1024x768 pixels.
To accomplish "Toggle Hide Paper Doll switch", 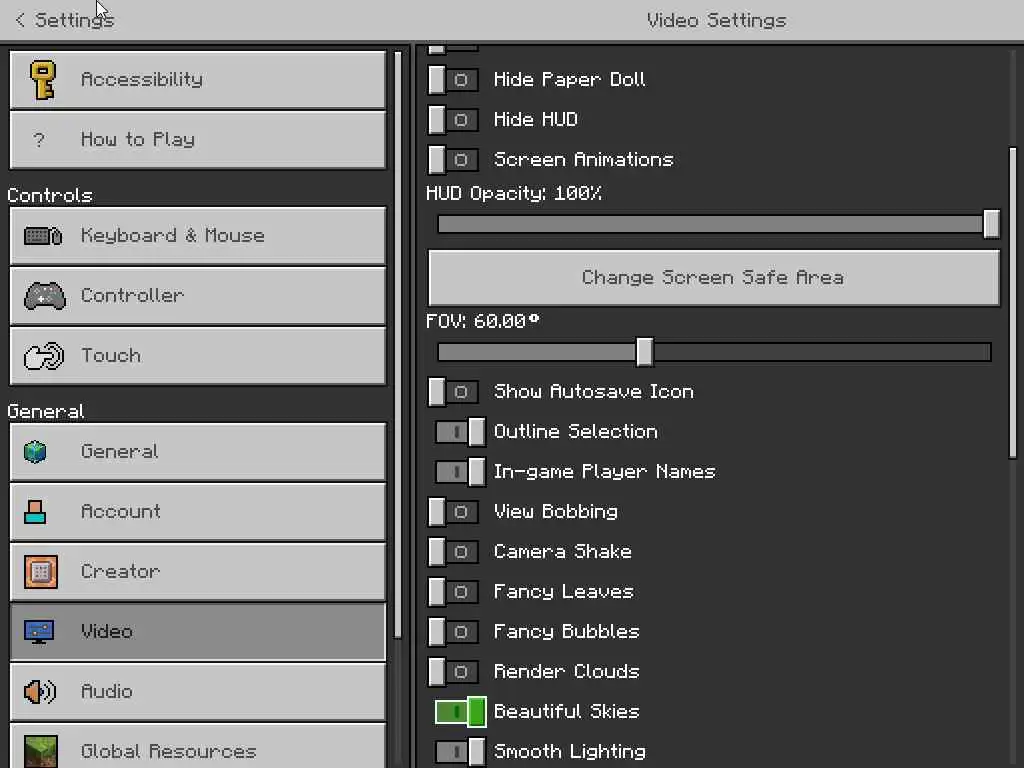I will 453,80.
